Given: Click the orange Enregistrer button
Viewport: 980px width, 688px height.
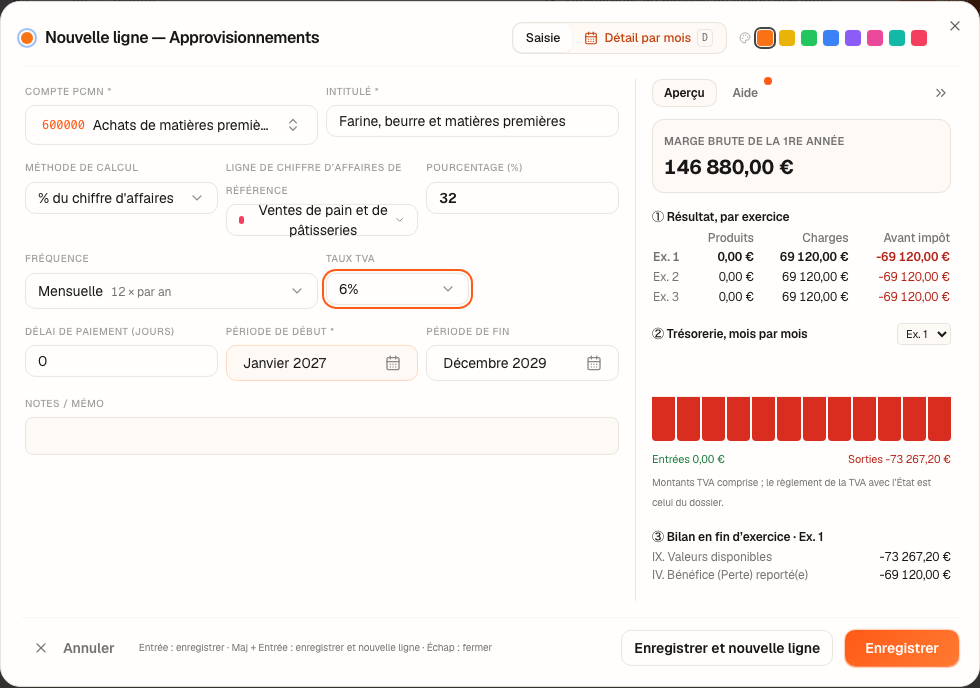Looking at the screenshot, I should (902, 648).
